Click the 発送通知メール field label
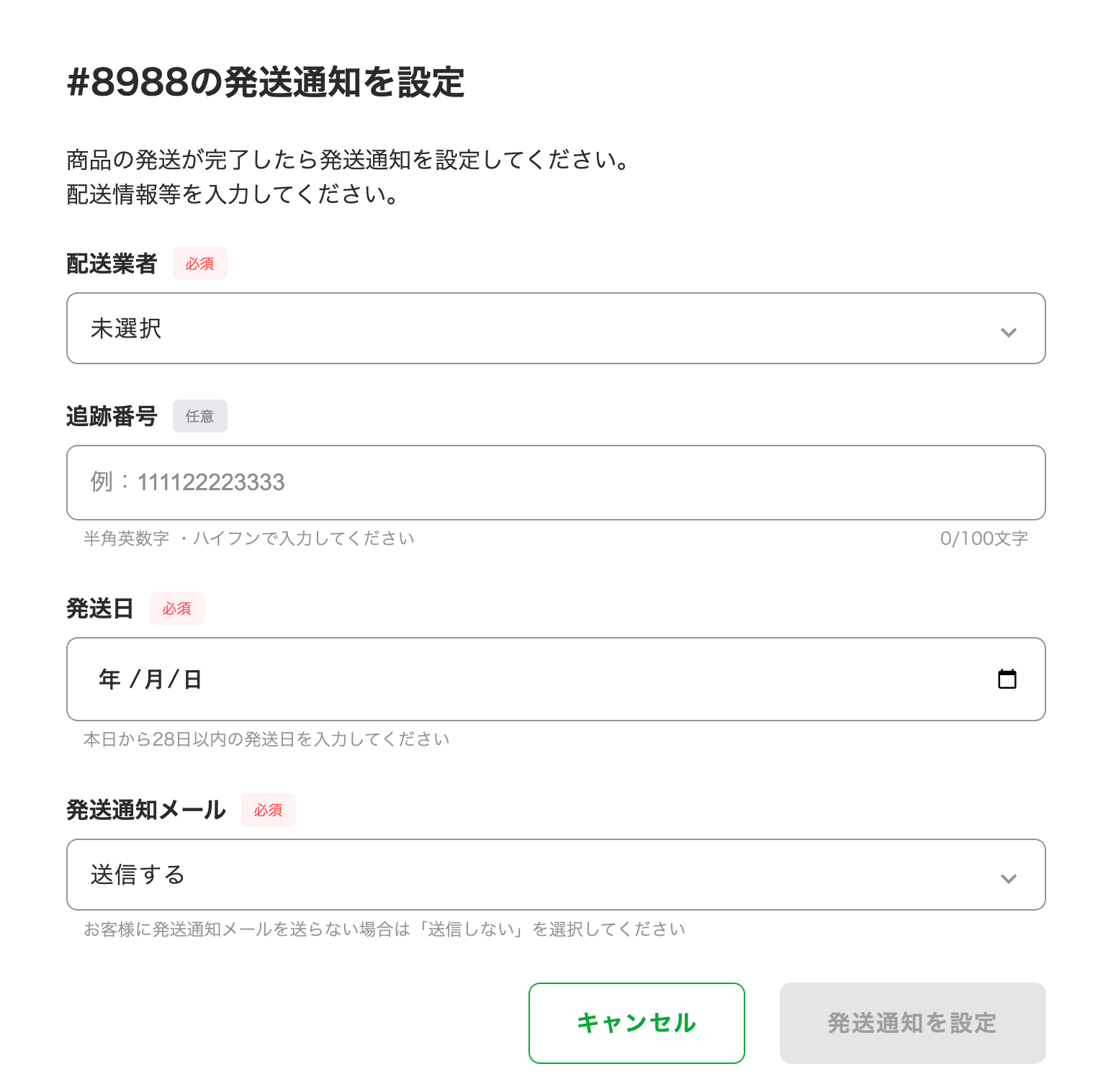 point(146,810)
